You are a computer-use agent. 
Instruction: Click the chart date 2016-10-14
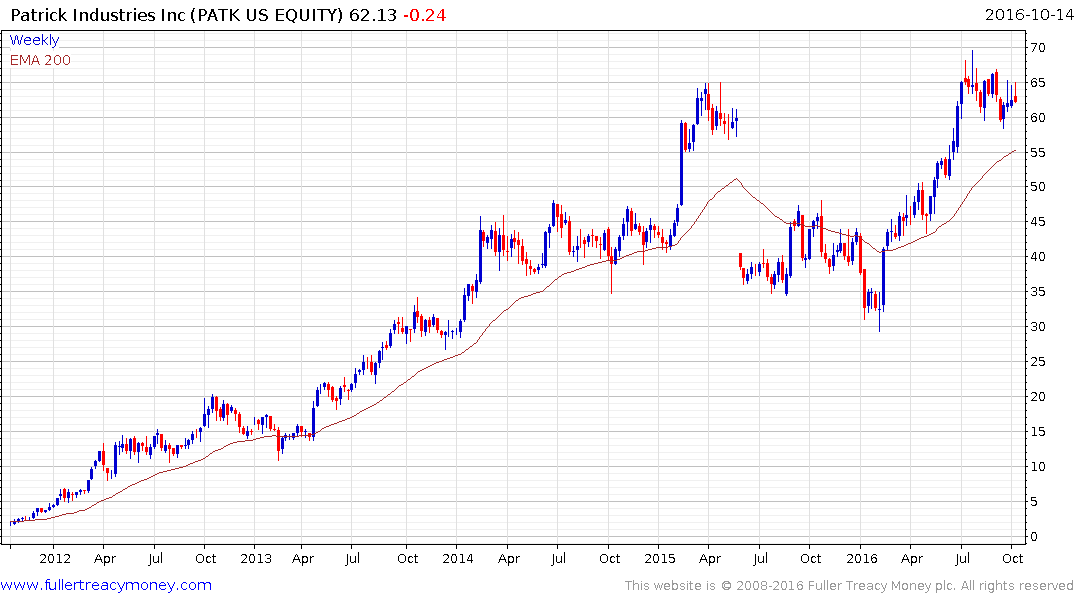[x=1028, y=15]
